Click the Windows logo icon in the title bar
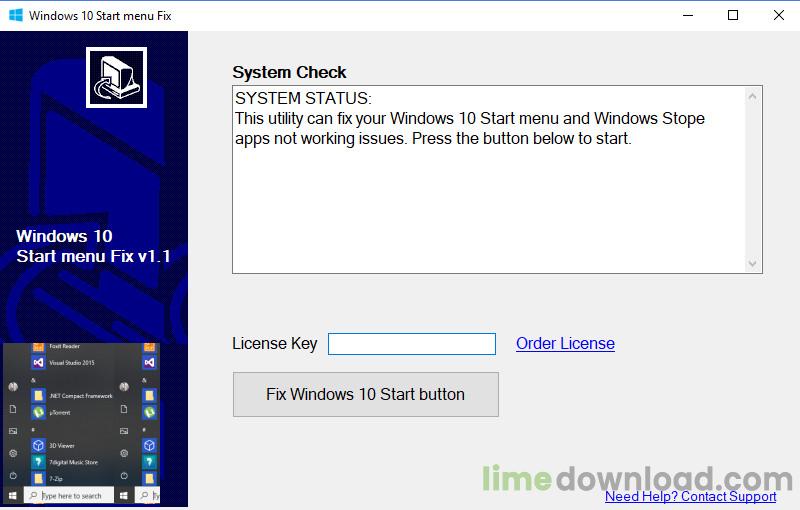Viewport: 800px width, 510px height. 16,15
